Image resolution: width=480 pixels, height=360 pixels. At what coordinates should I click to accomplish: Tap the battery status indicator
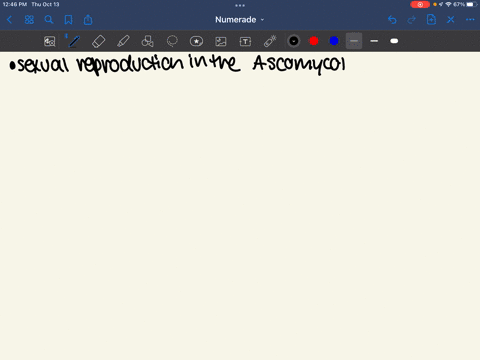coord(471,4)
